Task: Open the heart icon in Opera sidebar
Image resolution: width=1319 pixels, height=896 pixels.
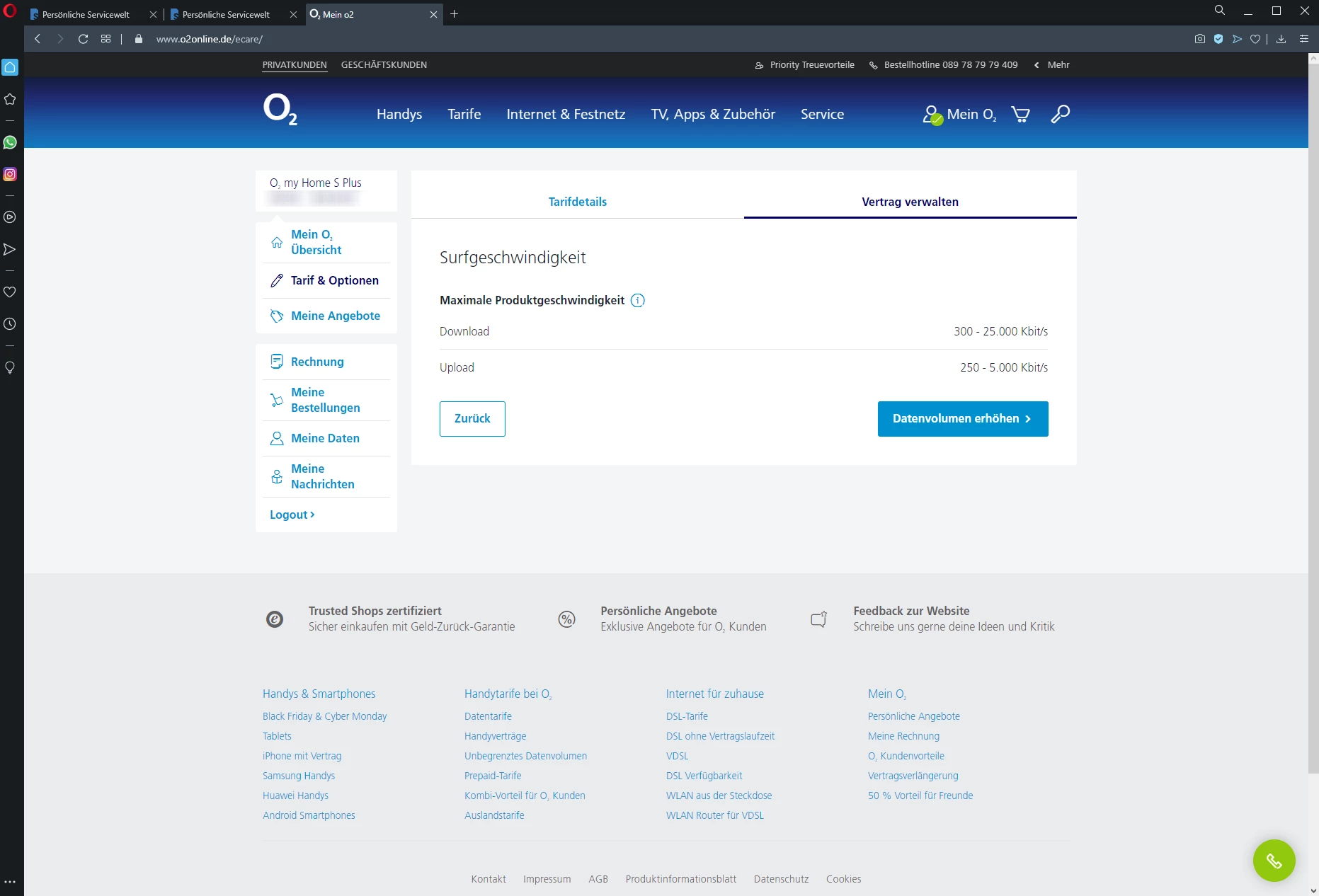Action: pyautogui.click(x=10, y=292)
